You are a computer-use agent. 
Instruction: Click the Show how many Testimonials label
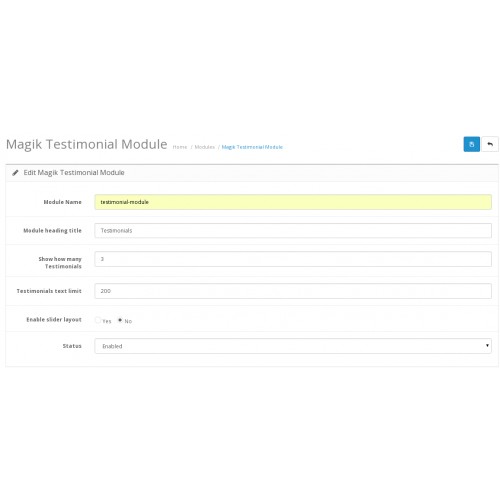(x=60, y=263)
